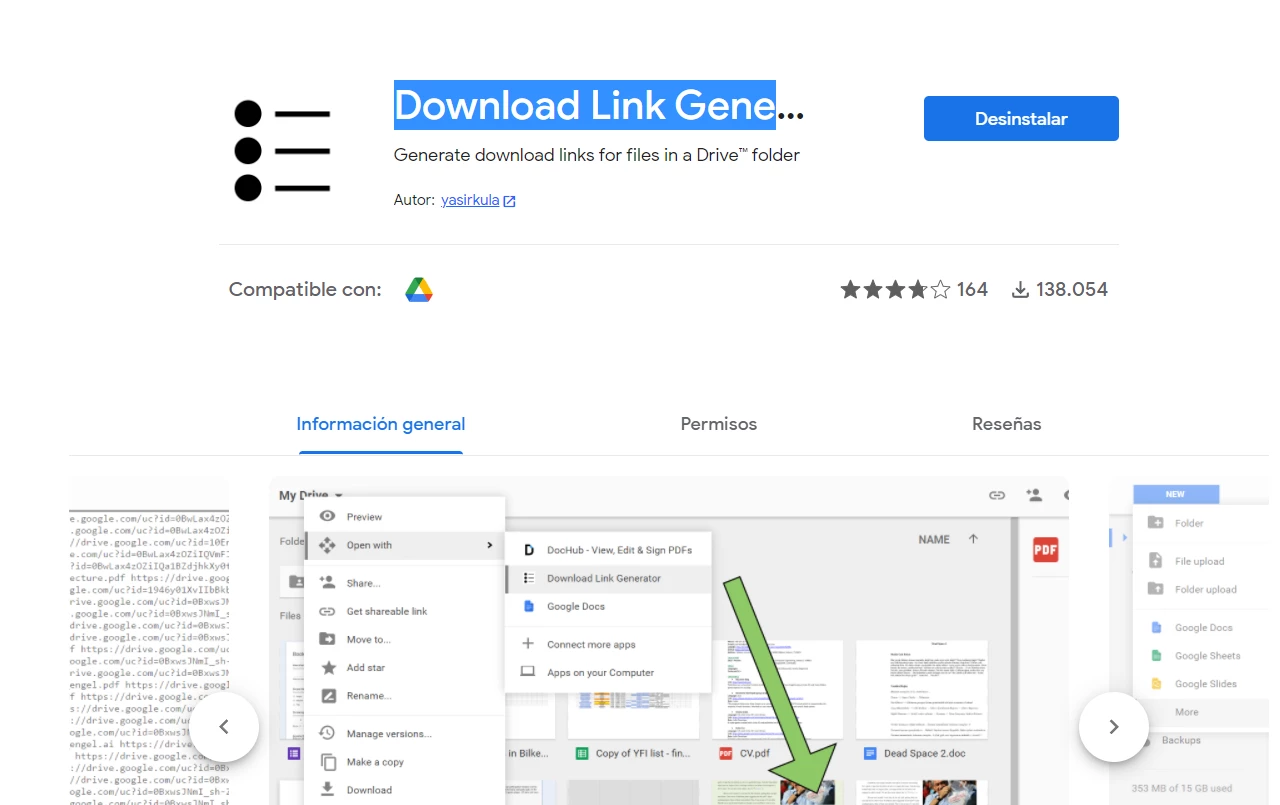Click the download count icon beside 138.054
The width and height of the screenshot is (1280, 805).
tap(1020, 290)
